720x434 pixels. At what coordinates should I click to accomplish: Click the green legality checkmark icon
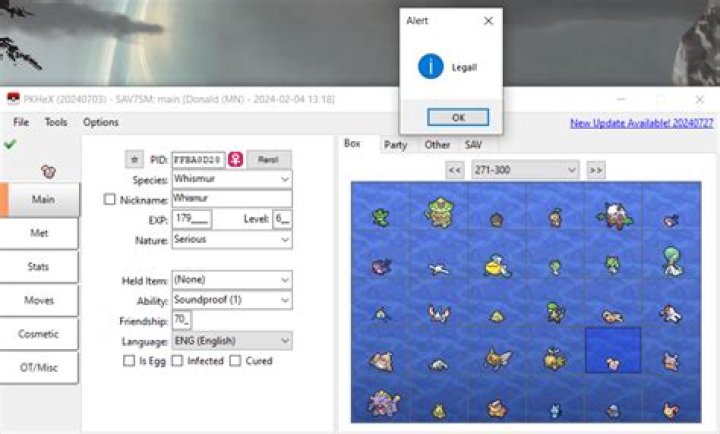click(x=10, y=144)
